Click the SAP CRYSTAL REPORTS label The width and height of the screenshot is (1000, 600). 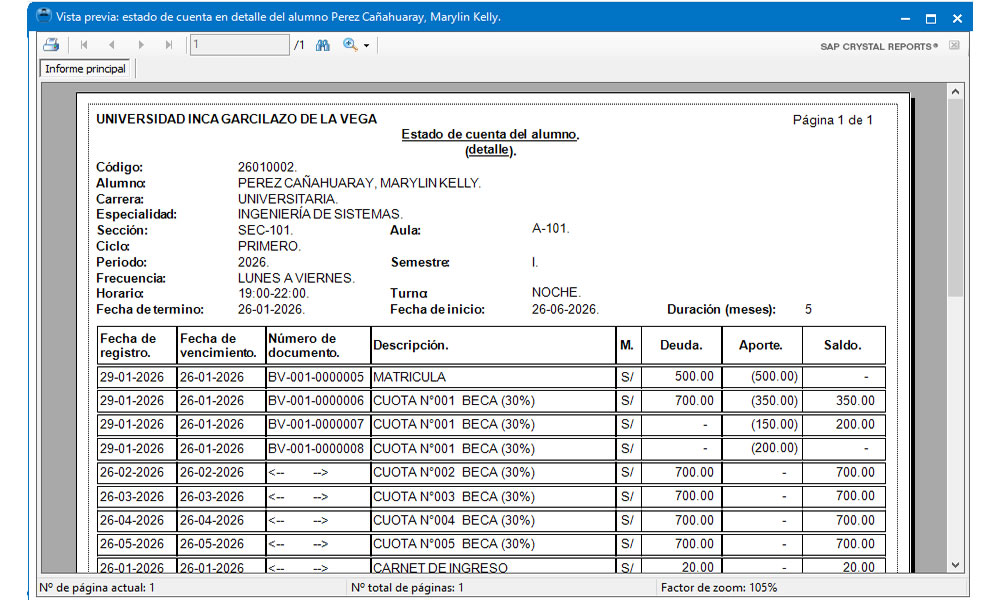[879, 47]
